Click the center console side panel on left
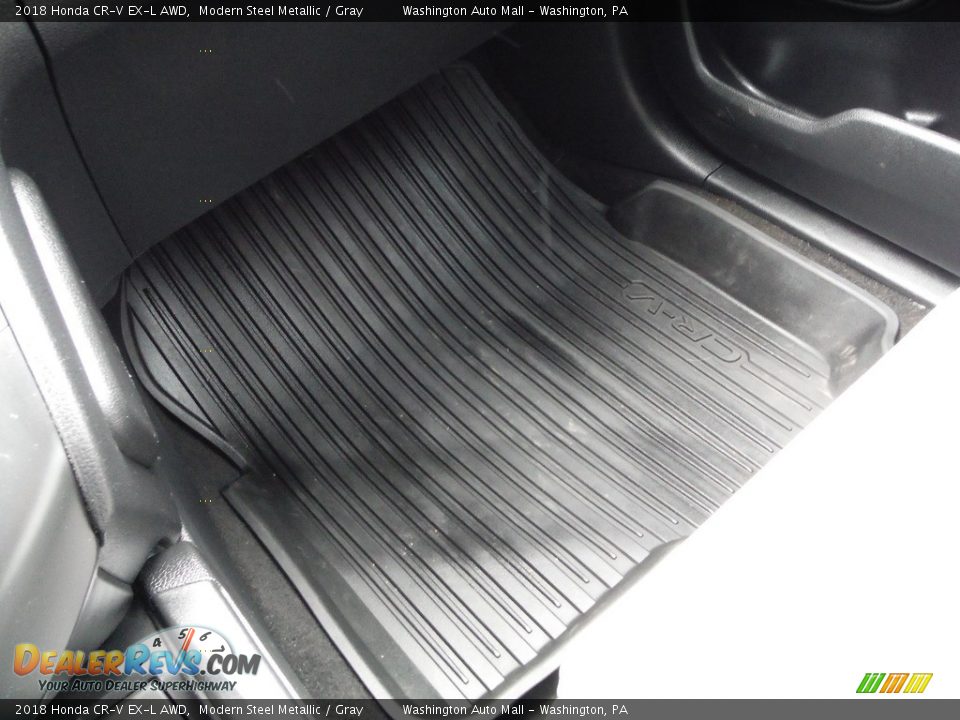Screen dimensions: 960x720 coord(50,450)
